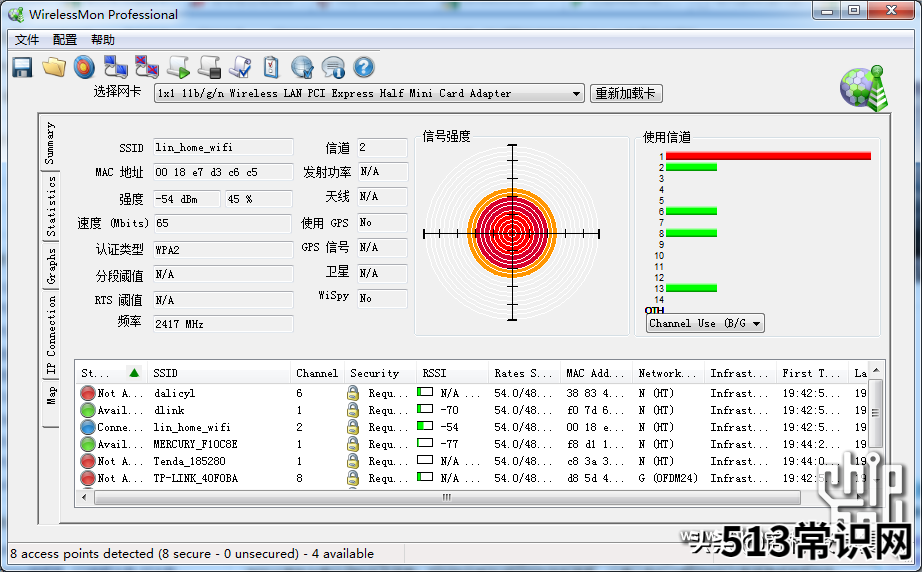Open the speech bubble info icon
The height and width of the screenshot is (572, 922).
pyautogui.click(x=333, y=67)
